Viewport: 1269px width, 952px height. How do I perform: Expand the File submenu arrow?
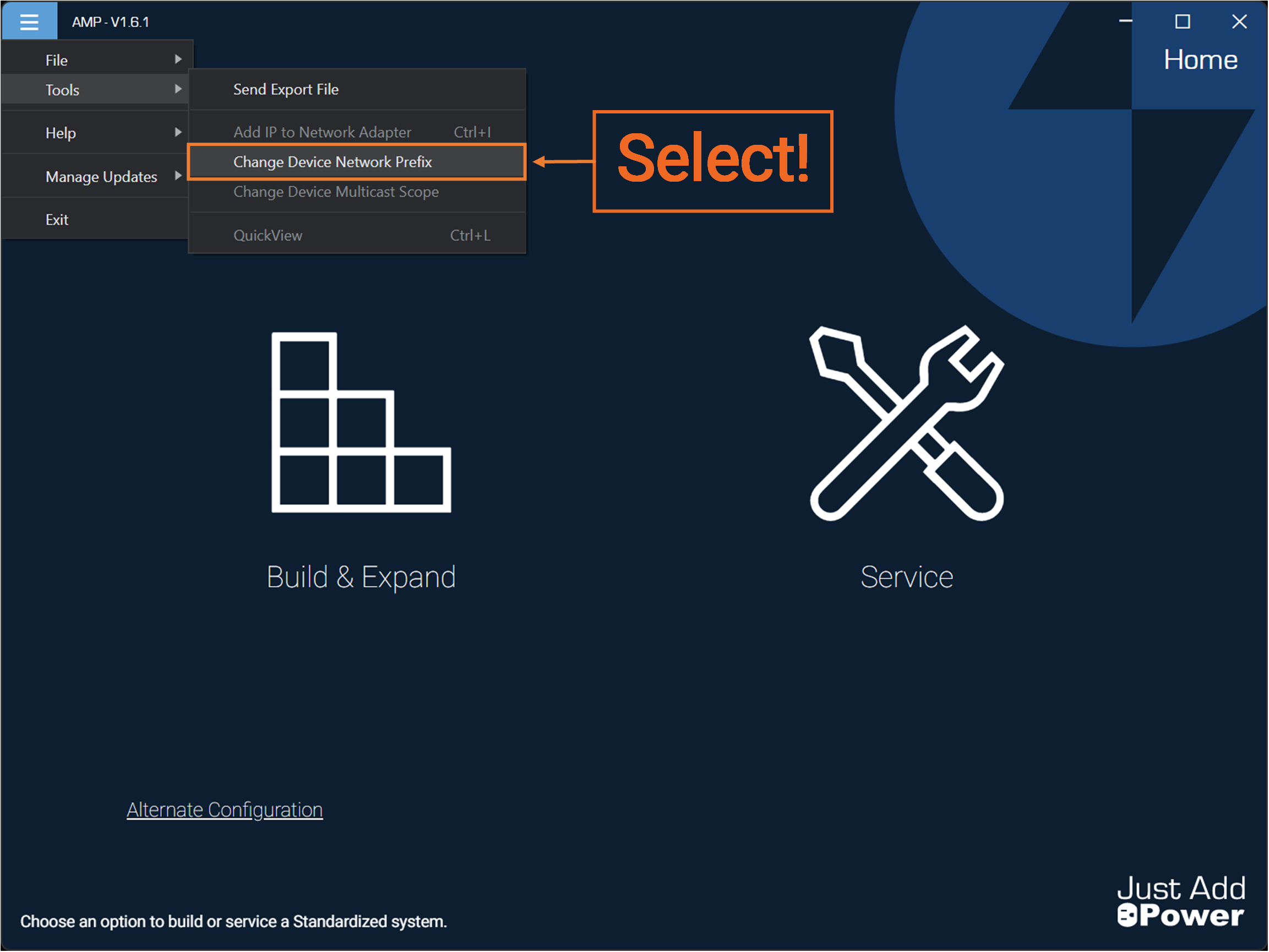pos(178,59)
